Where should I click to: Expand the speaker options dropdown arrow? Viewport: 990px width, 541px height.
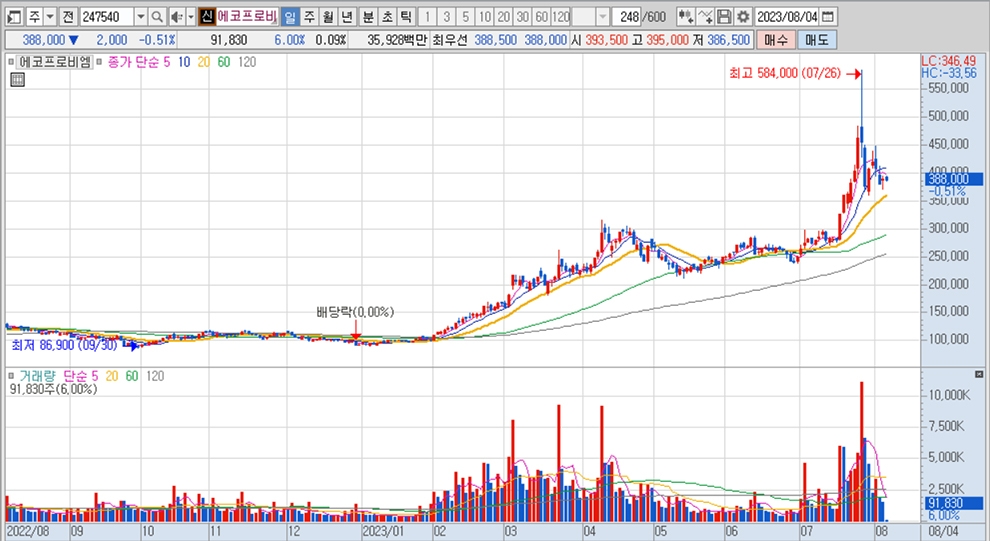[191, 16]
